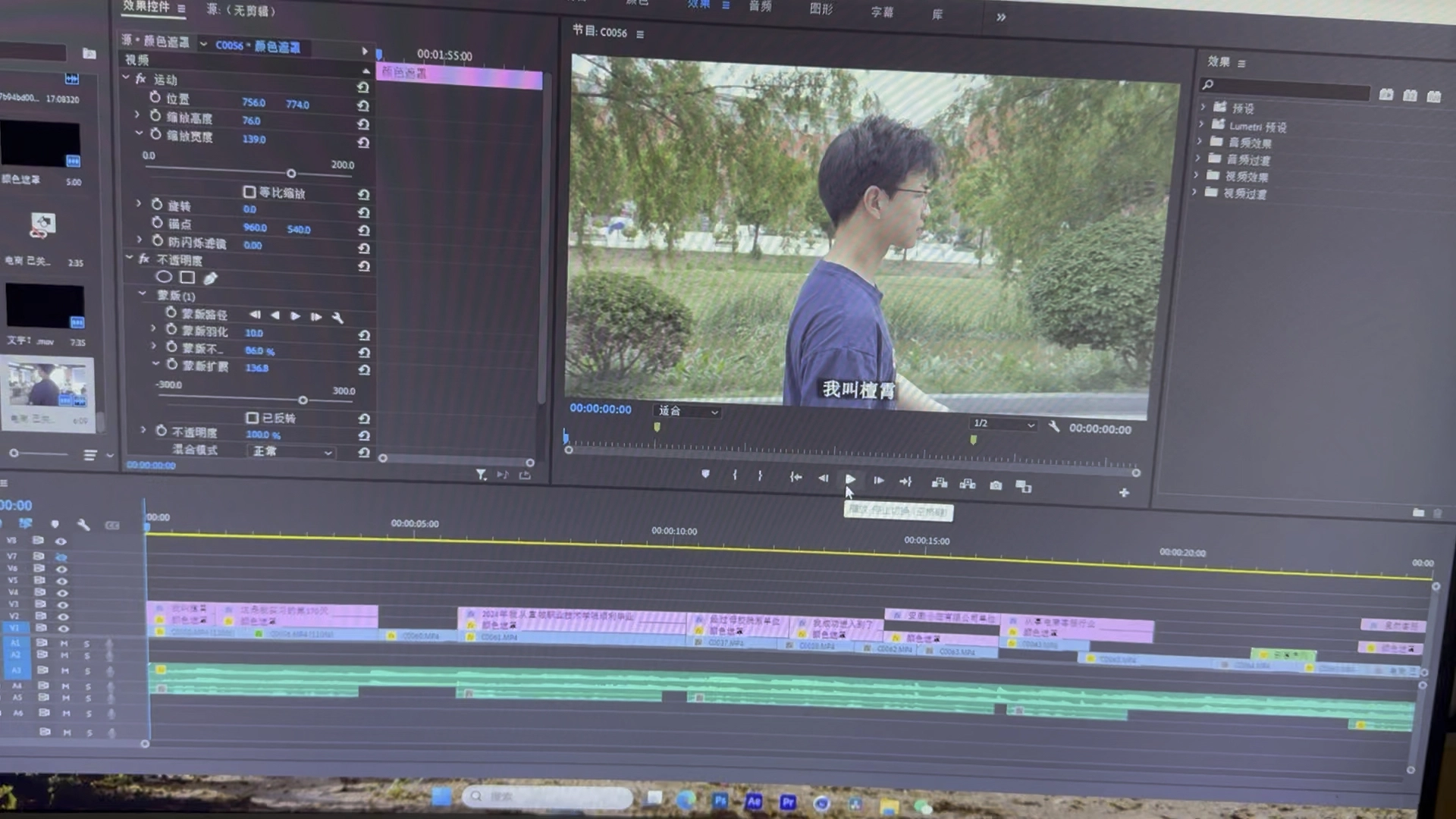Image resolution: width=1456 pixels, height=819 pixels.
Task: Toggle the timeline closed captions CC icon
Action: (x=112, y=525)
